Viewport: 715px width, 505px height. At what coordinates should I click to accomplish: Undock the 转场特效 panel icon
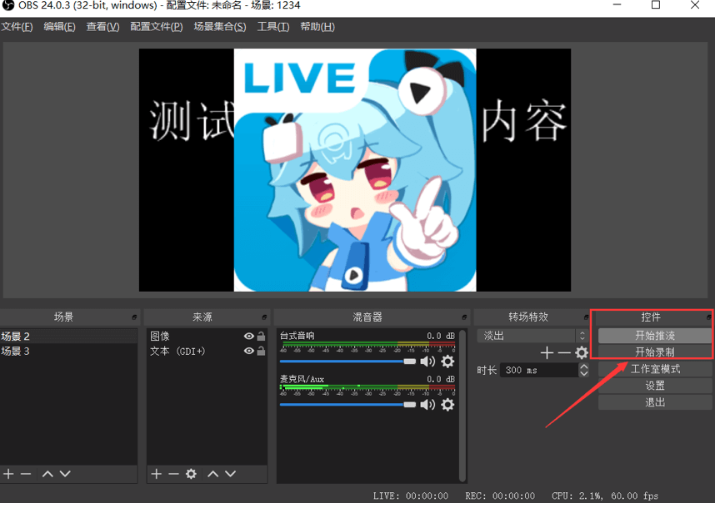pos(586,317)
